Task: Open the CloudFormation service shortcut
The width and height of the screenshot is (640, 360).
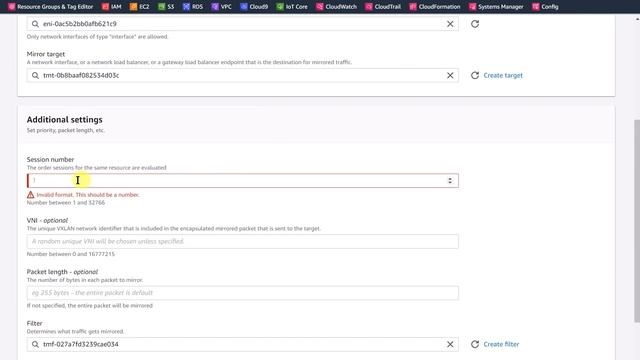Action: point(435,7)
